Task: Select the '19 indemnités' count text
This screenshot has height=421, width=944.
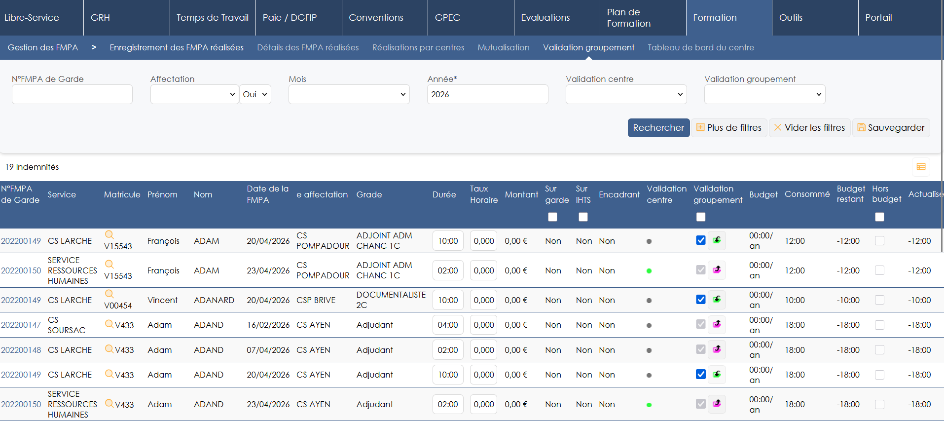Action: pyautogui.click(x=33, y=167)
